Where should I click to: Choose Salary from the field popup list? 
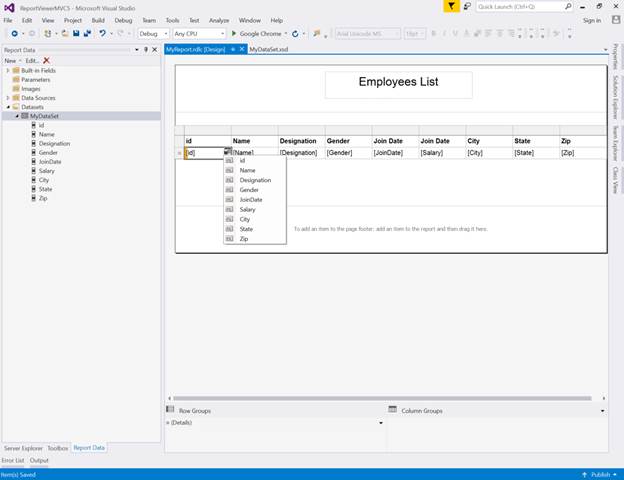point(255,209)
